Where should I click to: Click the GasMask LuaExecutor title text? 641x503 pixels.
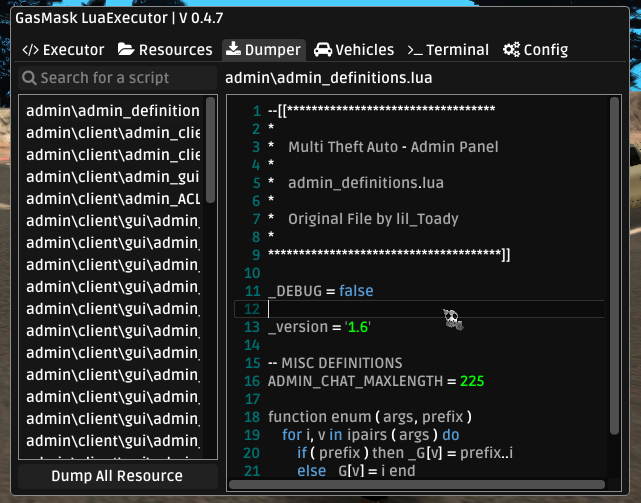point(119,18)
